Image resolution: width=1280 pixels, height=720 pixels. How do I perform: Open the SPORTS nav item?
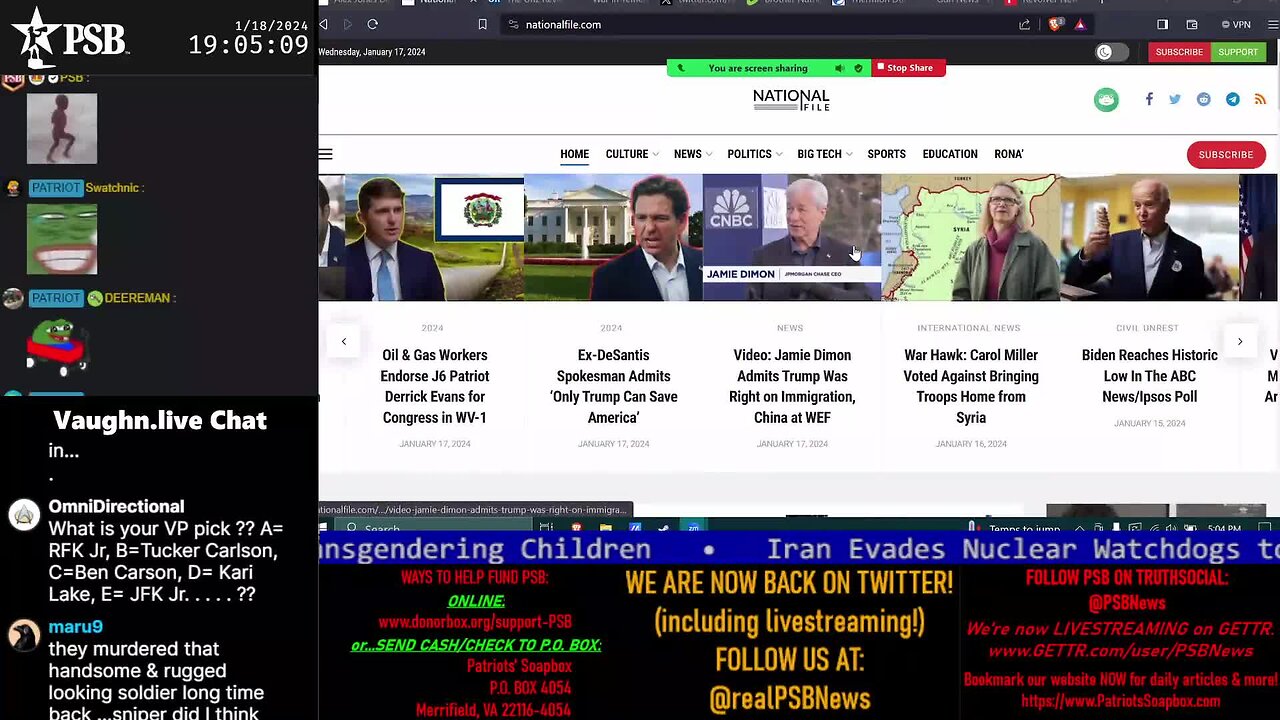click(886, 154)
